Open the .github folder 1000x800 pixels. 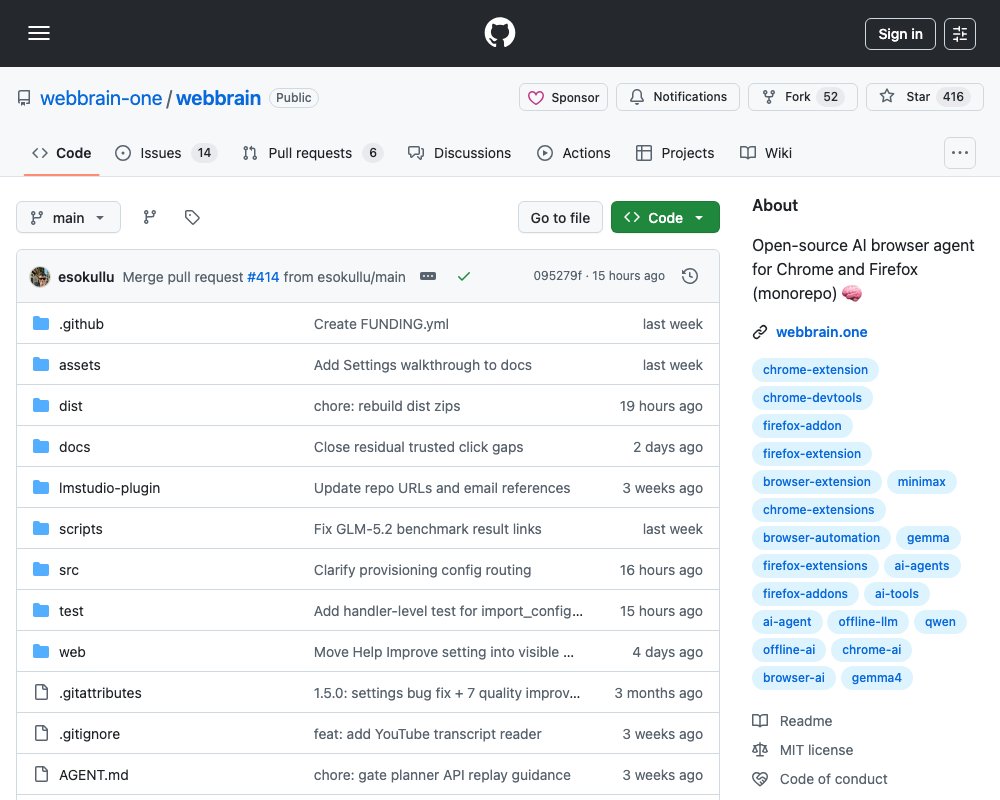81,324
